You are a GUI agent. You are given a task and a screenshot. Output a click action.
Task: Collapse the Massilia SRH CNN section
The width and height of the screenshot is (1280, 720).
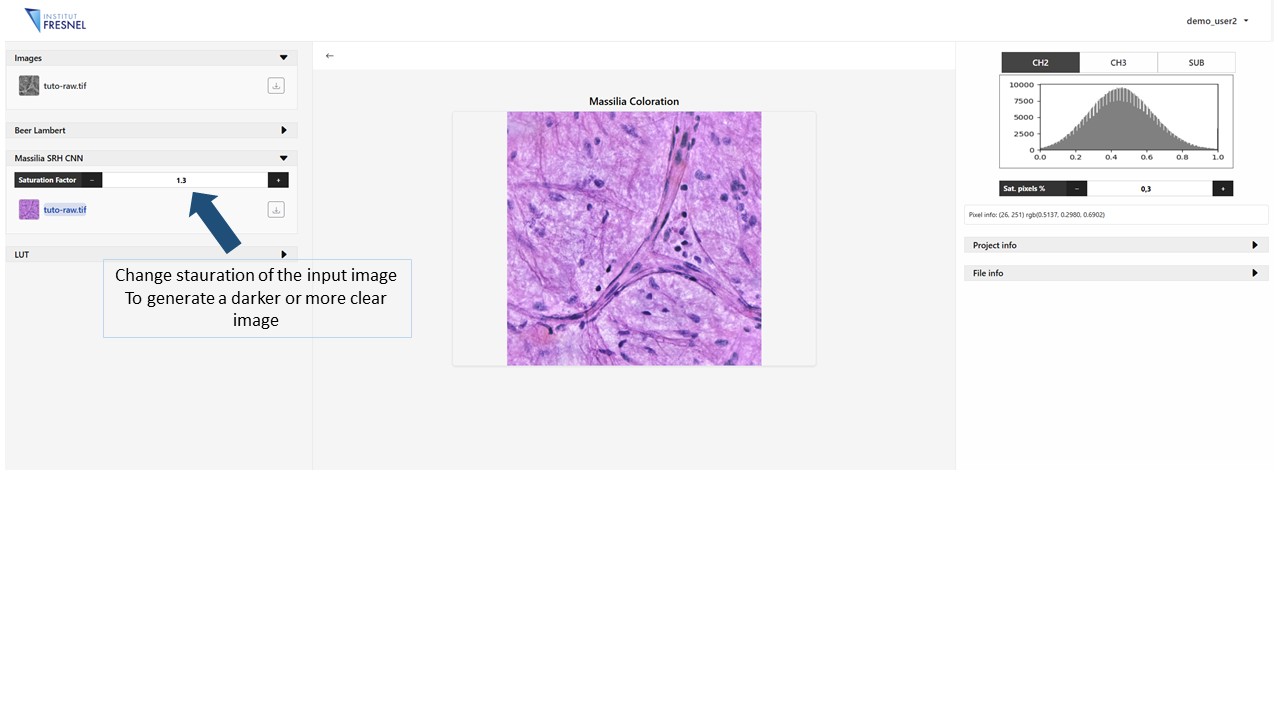point(283,158)
